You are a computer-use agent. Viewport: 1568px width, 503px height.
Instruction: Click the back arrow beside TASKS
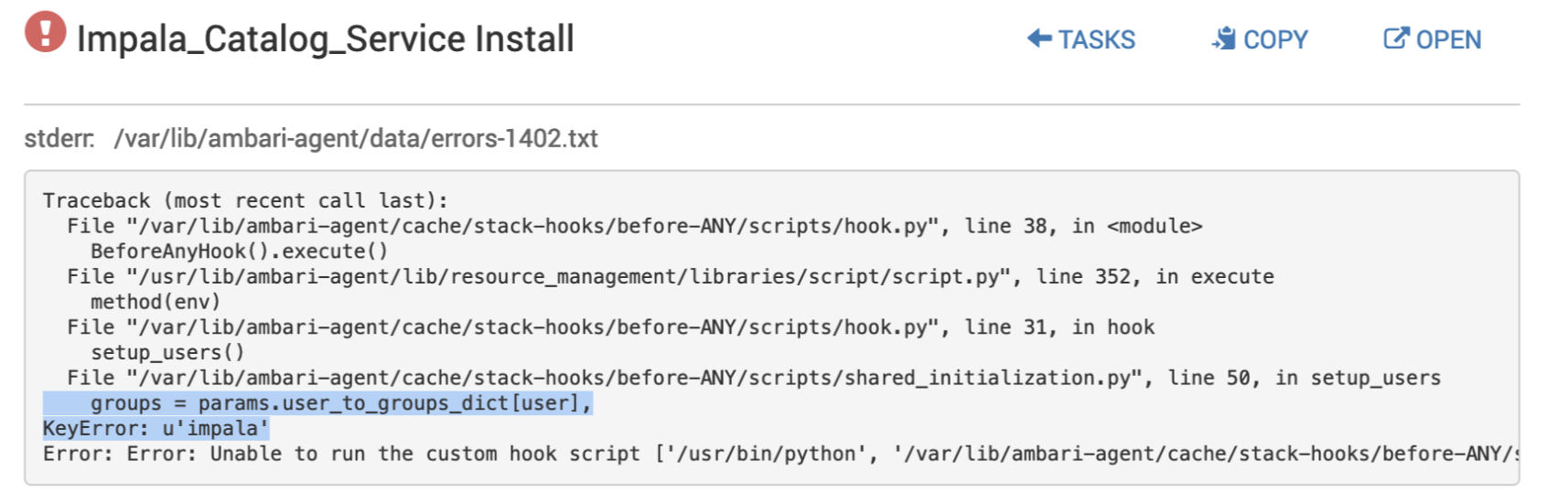1039,38
